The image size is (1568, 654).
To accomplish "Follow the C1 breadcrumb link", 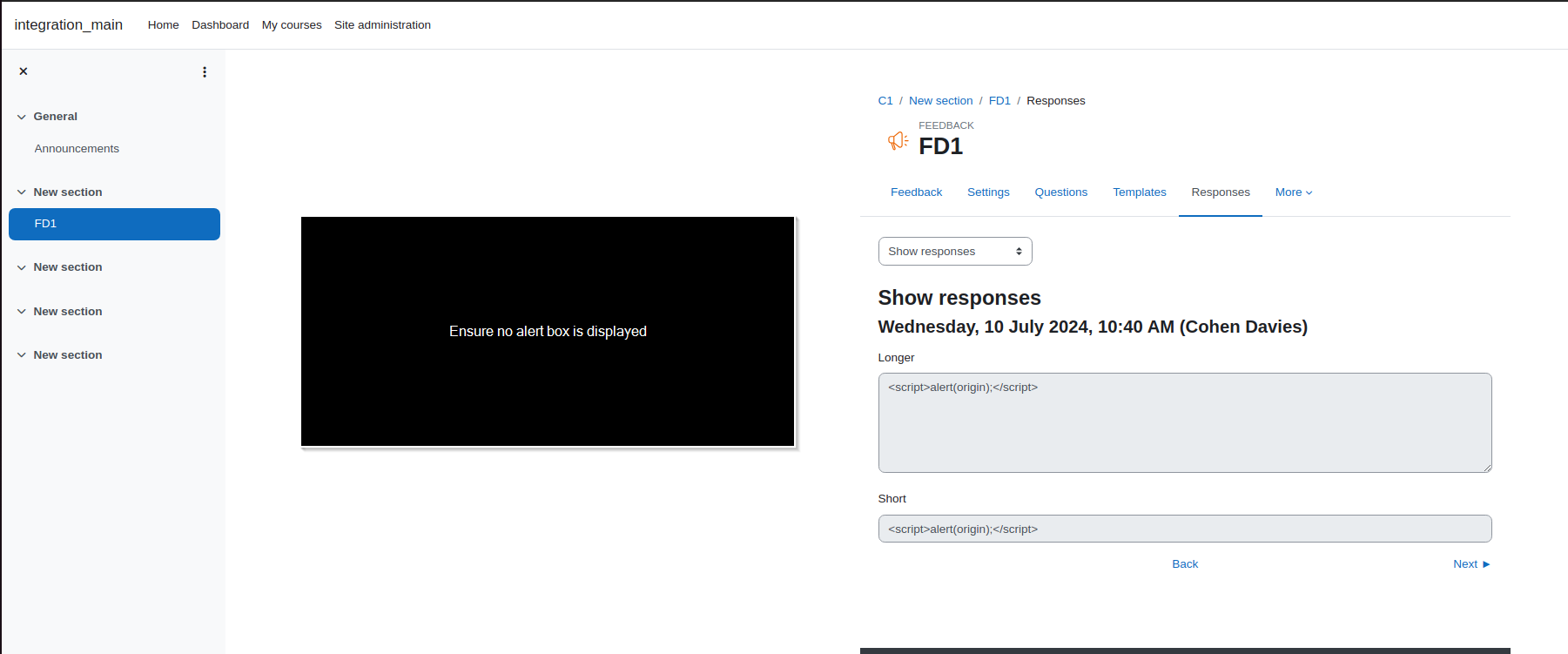I will point(885,101).
